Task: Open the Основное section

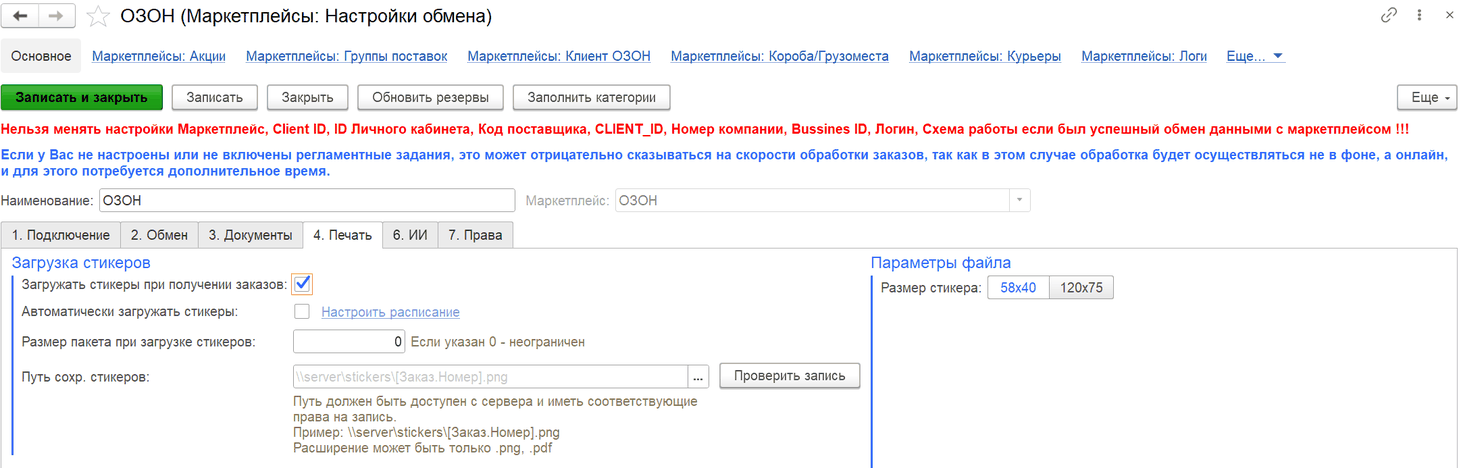Action: click(41, 56)
